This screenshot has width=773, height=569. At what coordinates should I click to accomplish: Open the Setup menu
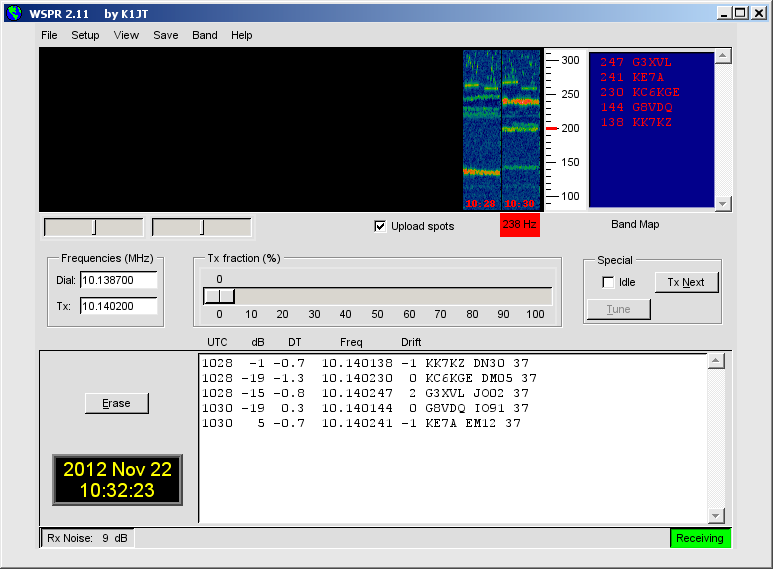[85, 36]
